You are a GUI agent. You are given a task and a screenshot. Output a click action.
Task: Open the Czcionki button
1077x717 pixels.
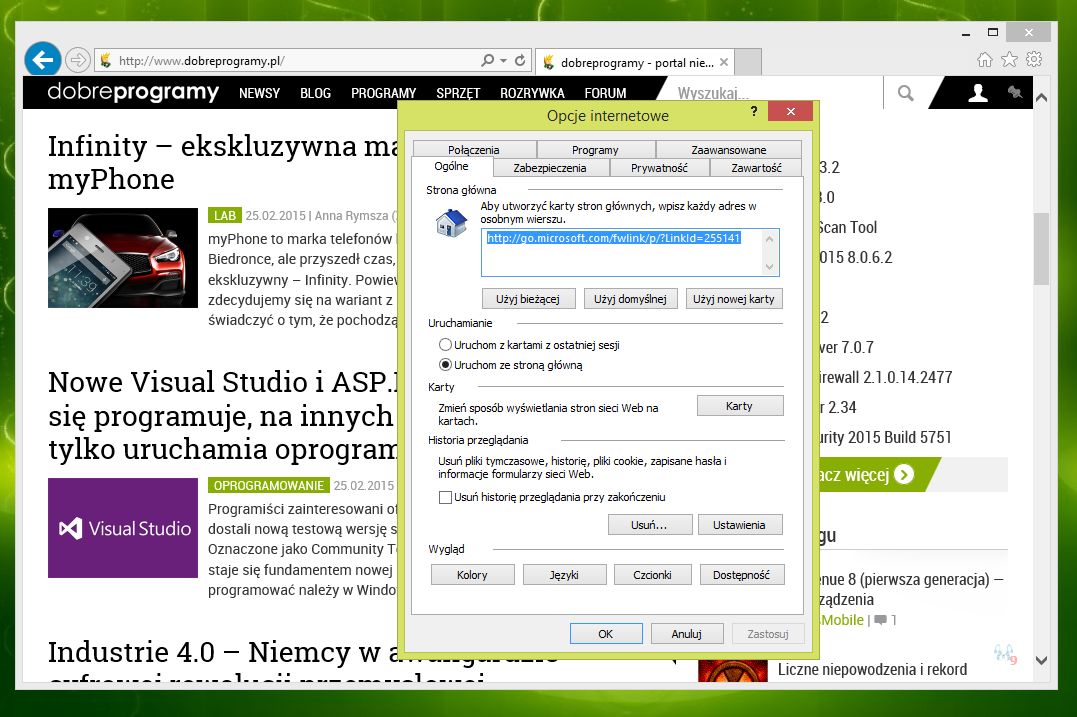pyautogui.click(x=653, y=575)
